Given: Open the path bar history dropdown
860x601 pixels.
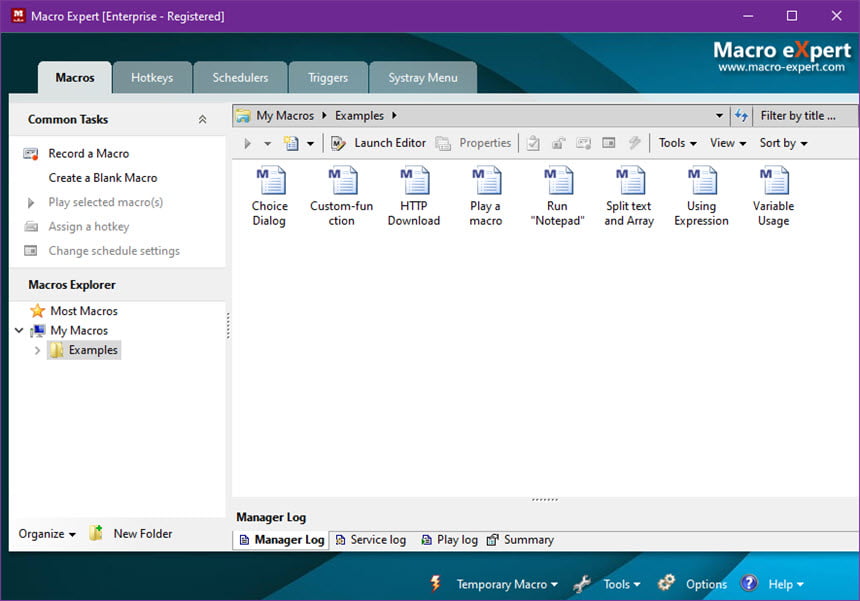Looking at the screenshot, I should pyautogui.click(x=719, y=116).
